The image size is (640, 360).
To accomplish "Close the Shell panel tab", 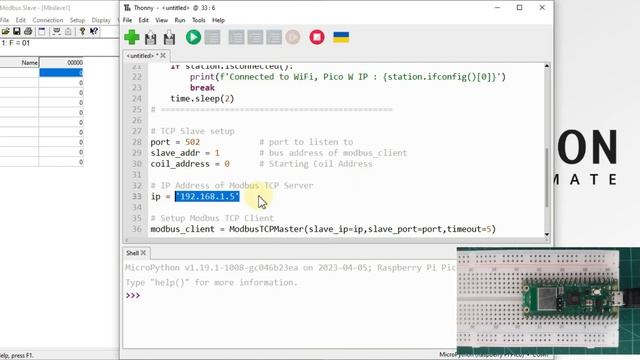I will [143, 253].
